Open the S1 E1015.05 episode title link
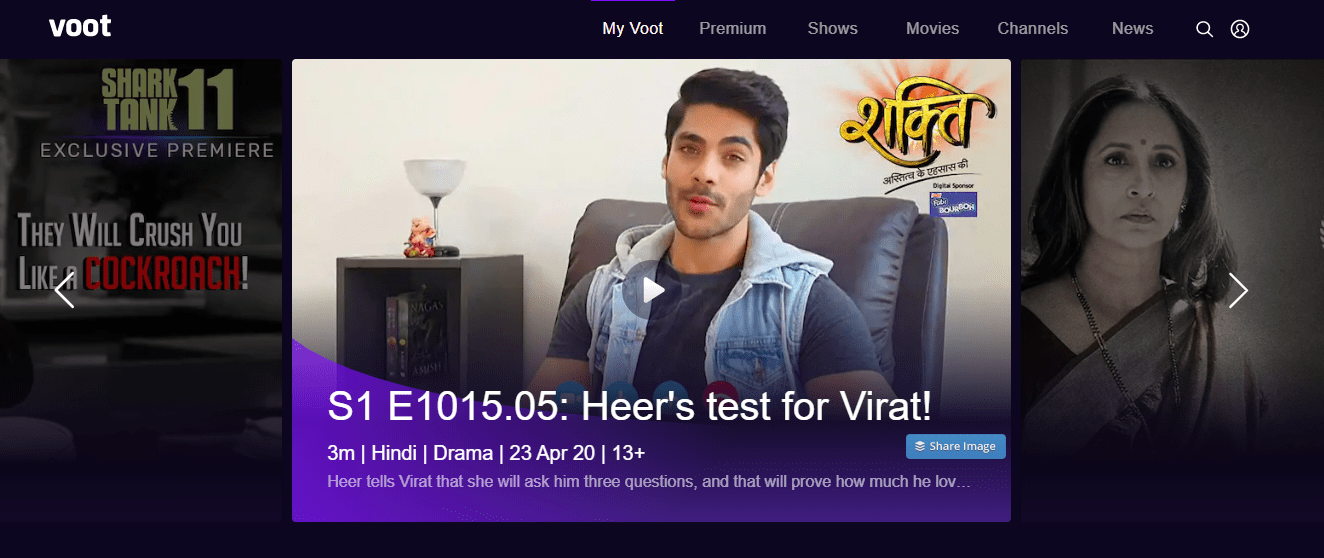The image size is (1324, 558). coord(630,406)
